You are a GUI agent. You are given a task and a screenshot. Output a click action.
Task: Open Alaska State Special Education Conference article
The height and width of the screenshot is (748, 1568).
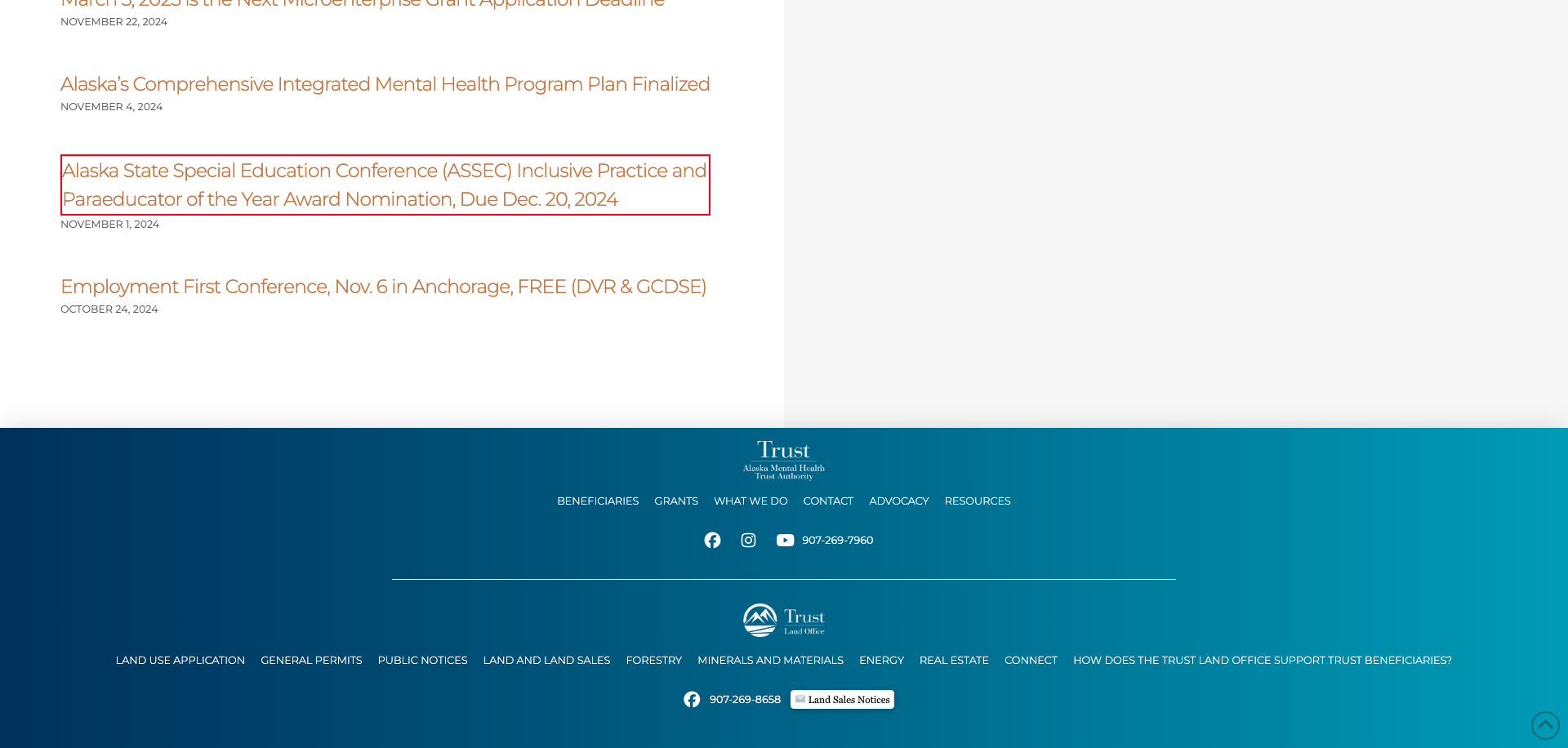pyautogui.click(x=384, y=185)
